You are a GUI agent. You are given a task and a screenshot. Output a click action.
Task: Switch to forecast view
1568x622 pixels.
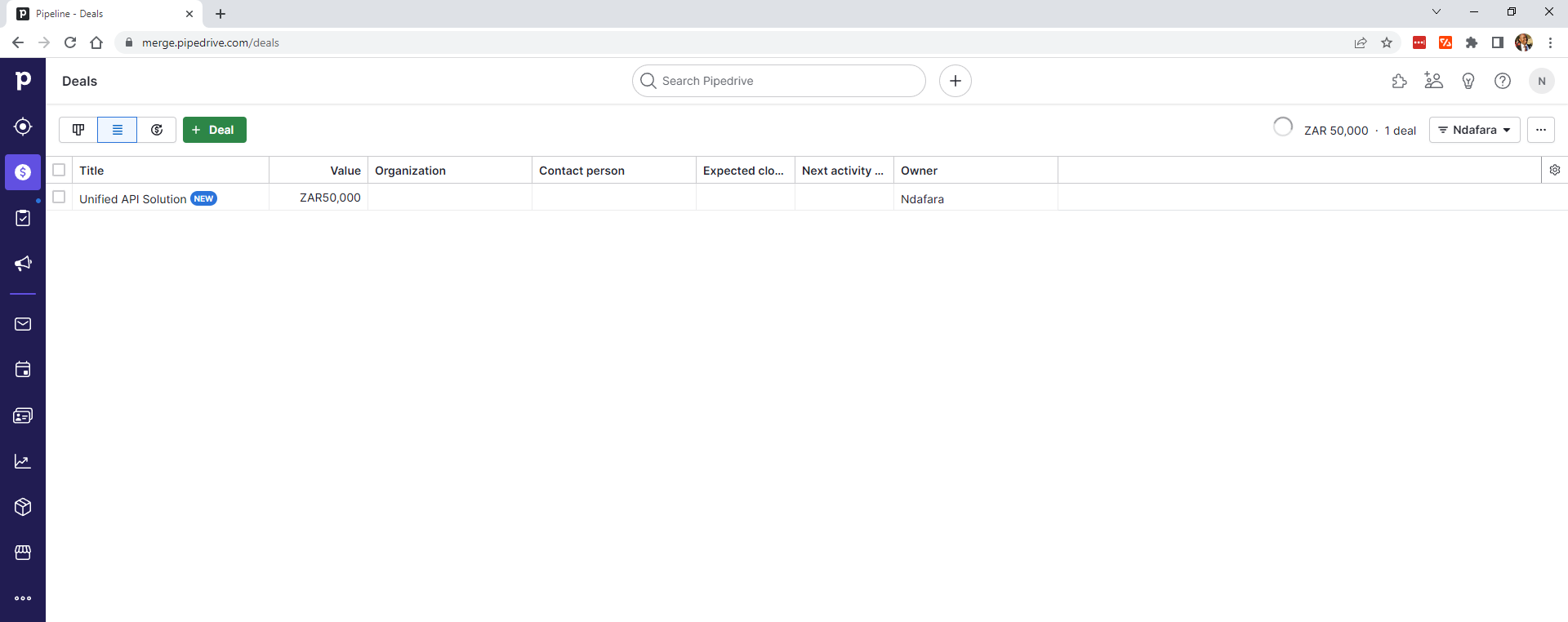click(x=157, y=130)
